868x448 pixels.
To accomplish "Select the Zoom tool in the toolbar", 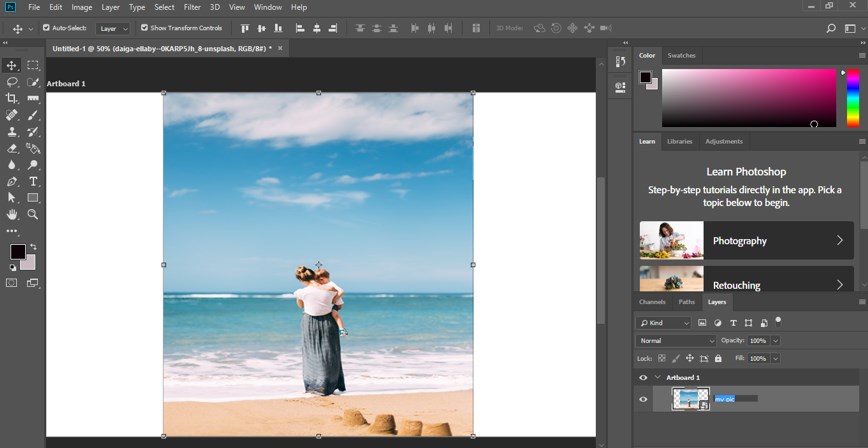I will tap(33, 214).
